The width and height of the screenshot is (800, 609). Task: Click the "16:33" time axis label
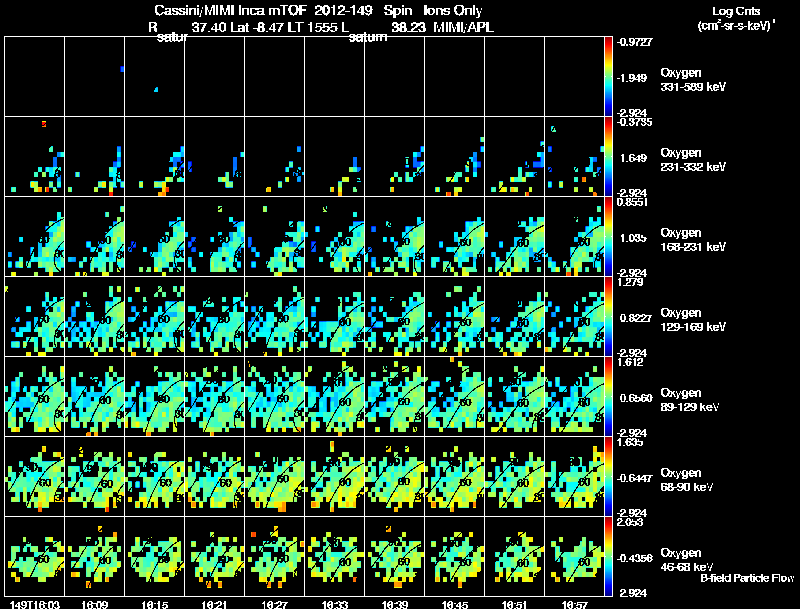(335, 604)
